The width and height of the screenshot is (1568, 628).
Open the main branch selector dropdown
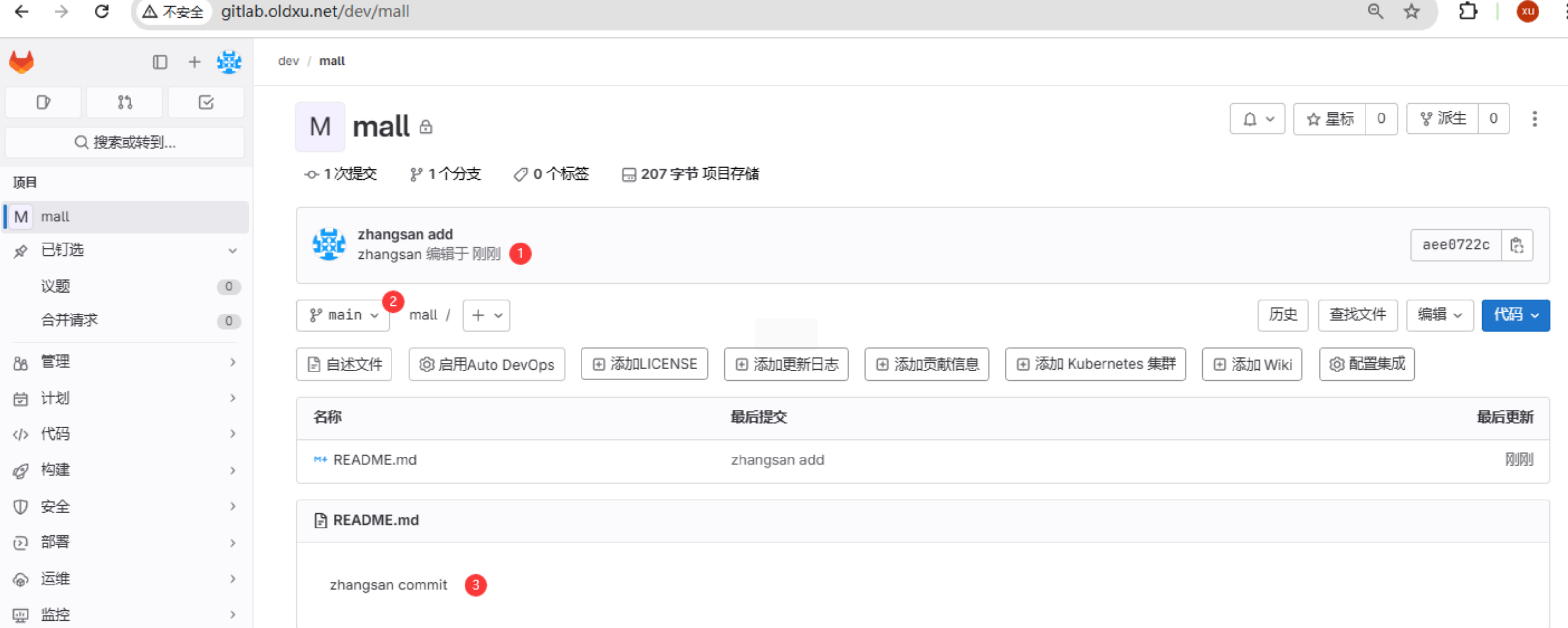coord(343,314)
